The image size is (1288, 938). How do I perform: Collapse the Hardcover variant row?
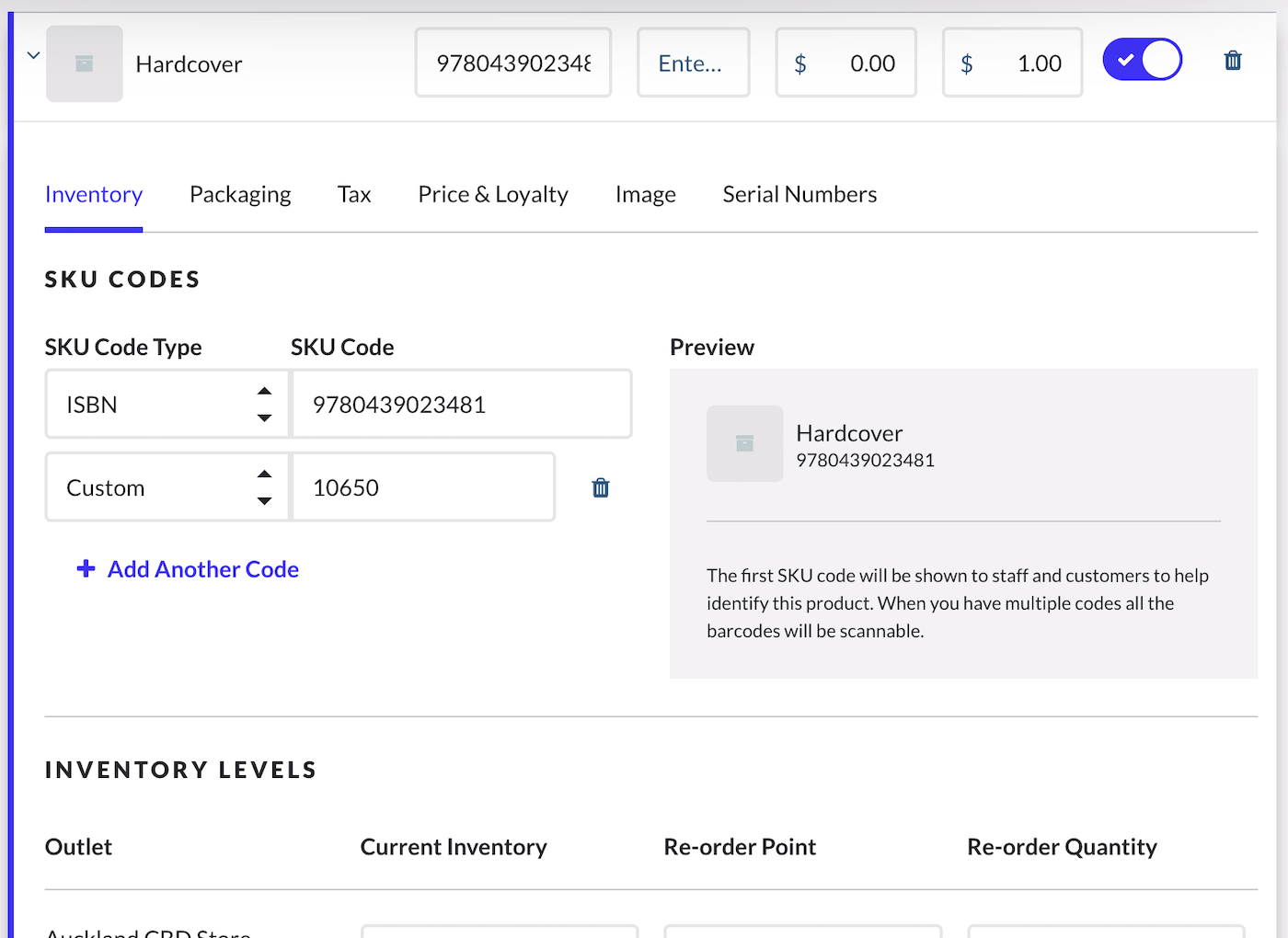(33, 56)
